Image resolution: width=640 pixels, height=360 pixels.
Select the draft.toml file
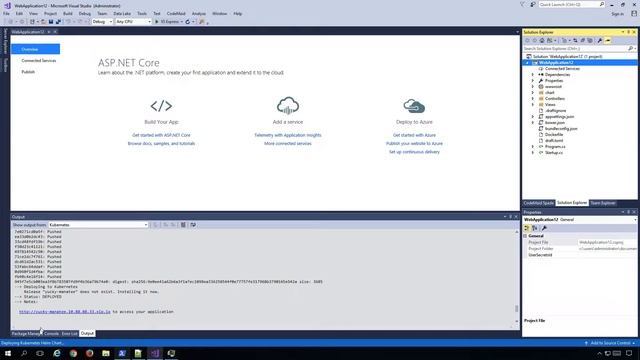point(554,141)
